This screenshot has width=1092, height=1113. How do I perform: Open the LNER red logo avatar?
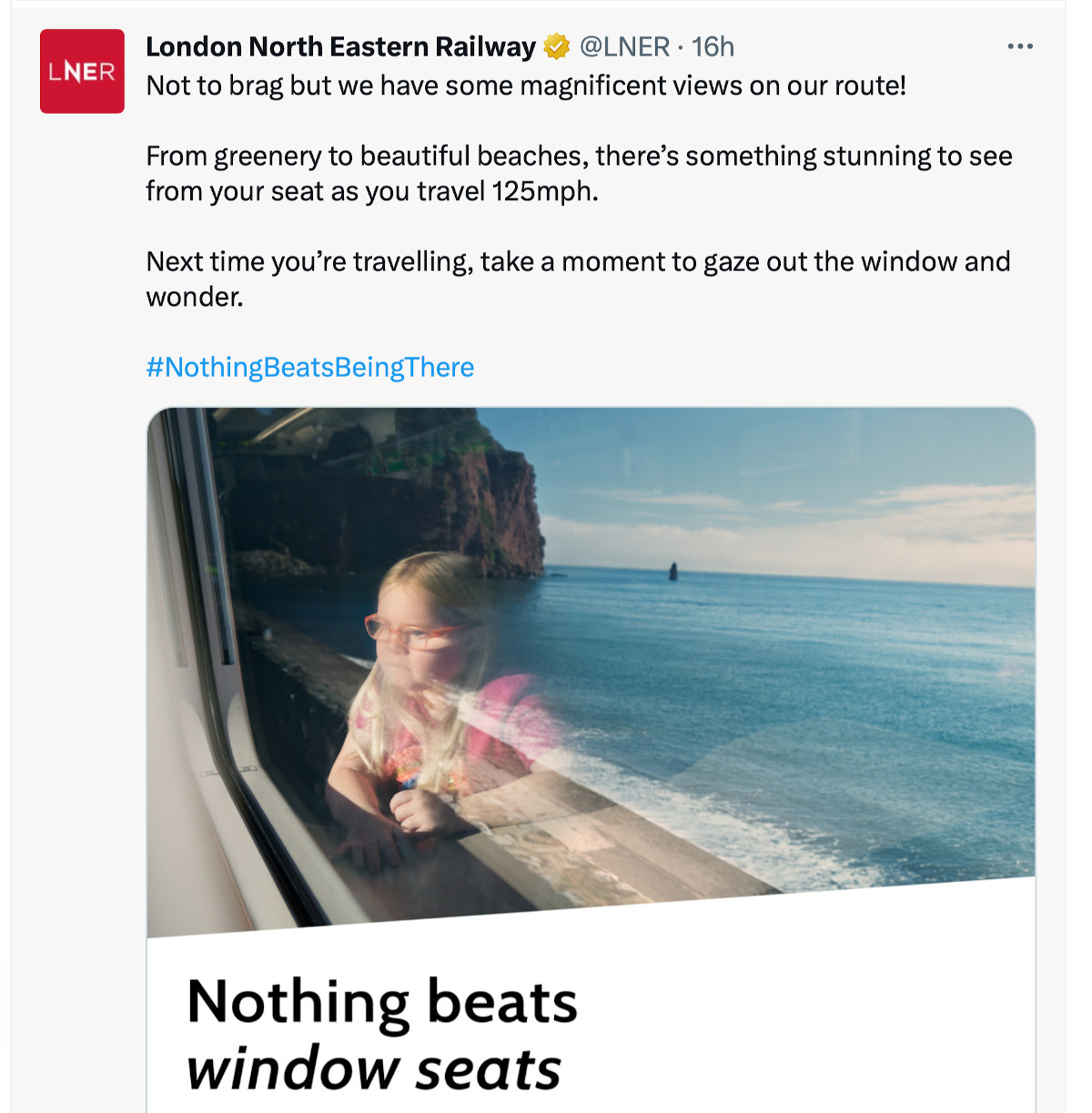pos(82,71)
